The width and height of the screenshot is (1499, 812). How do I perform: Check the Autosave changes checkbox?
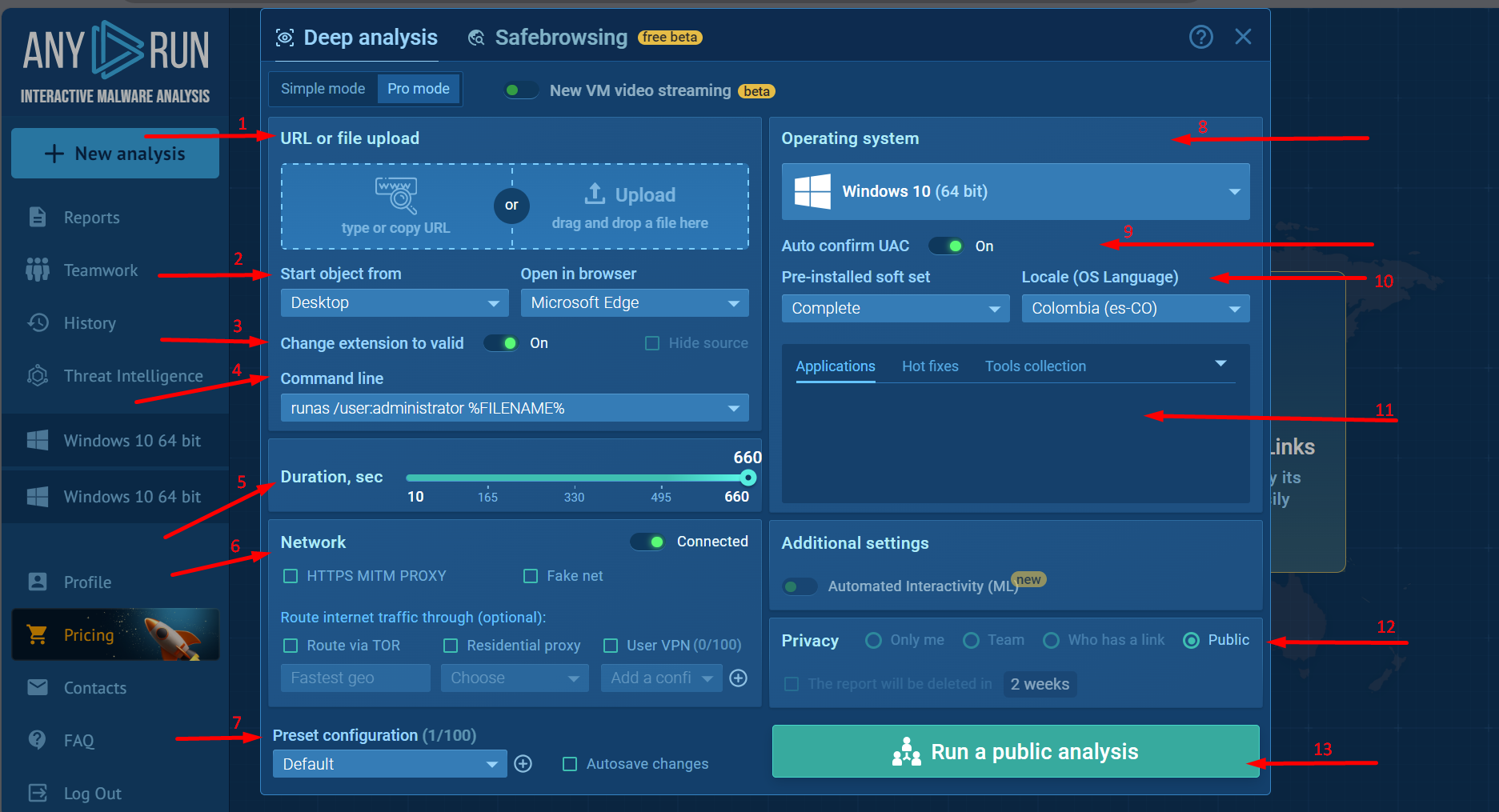570,764
